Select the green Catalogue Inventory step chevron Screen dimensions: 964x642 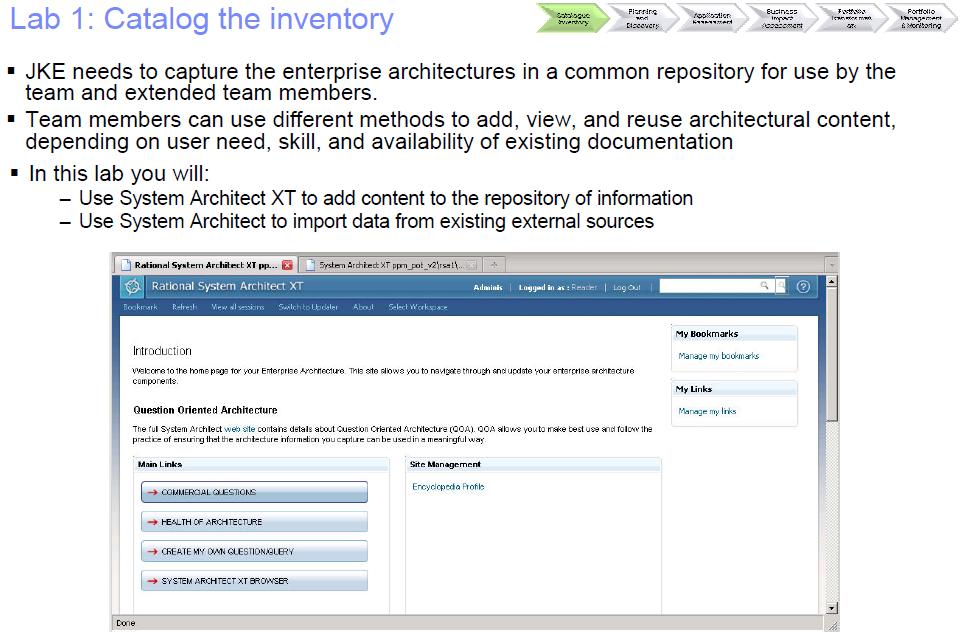pyautogui.click(x=573, y=18)
